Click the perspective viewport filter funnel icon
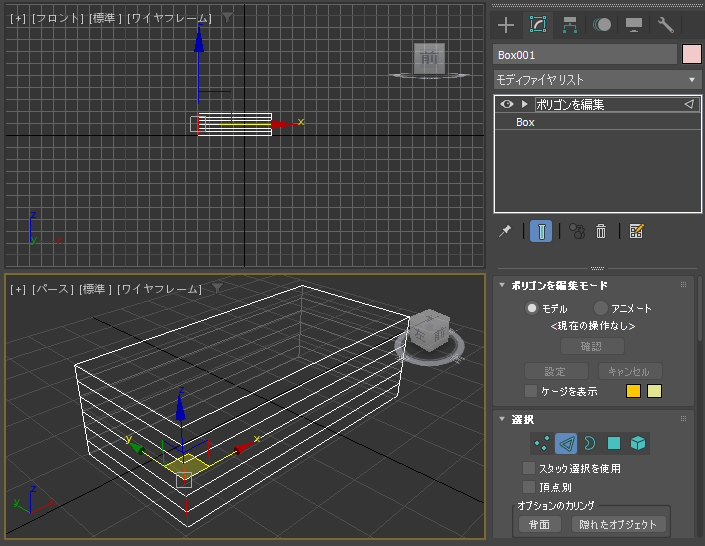Screen dimensions: 705x546 click(x=218, y=288)
